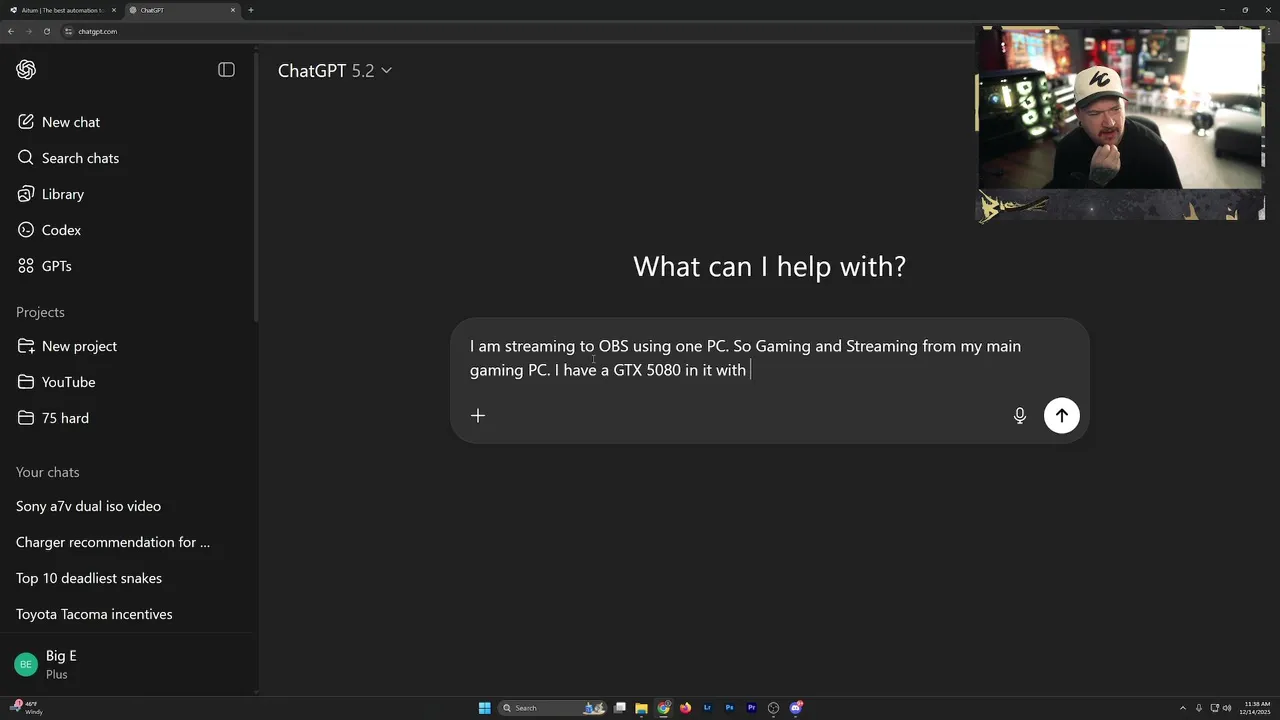Image resolution: width=1280 pixels, height=720 pixels.
Task: Show hidden system tray icons
Action: 1183,708
